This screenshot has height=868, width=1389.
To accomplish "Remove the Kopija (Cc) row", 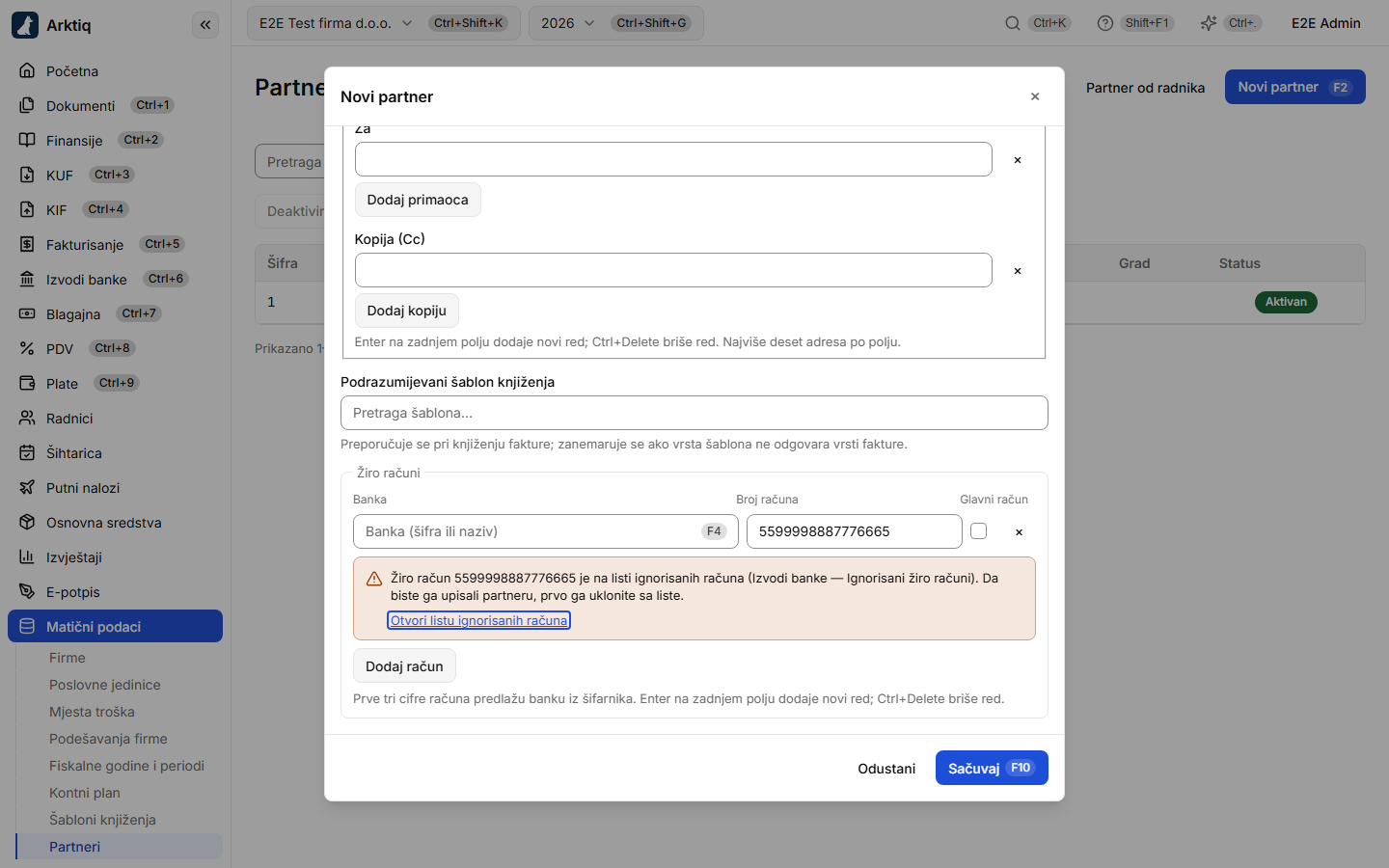I will pos(1018,271).
